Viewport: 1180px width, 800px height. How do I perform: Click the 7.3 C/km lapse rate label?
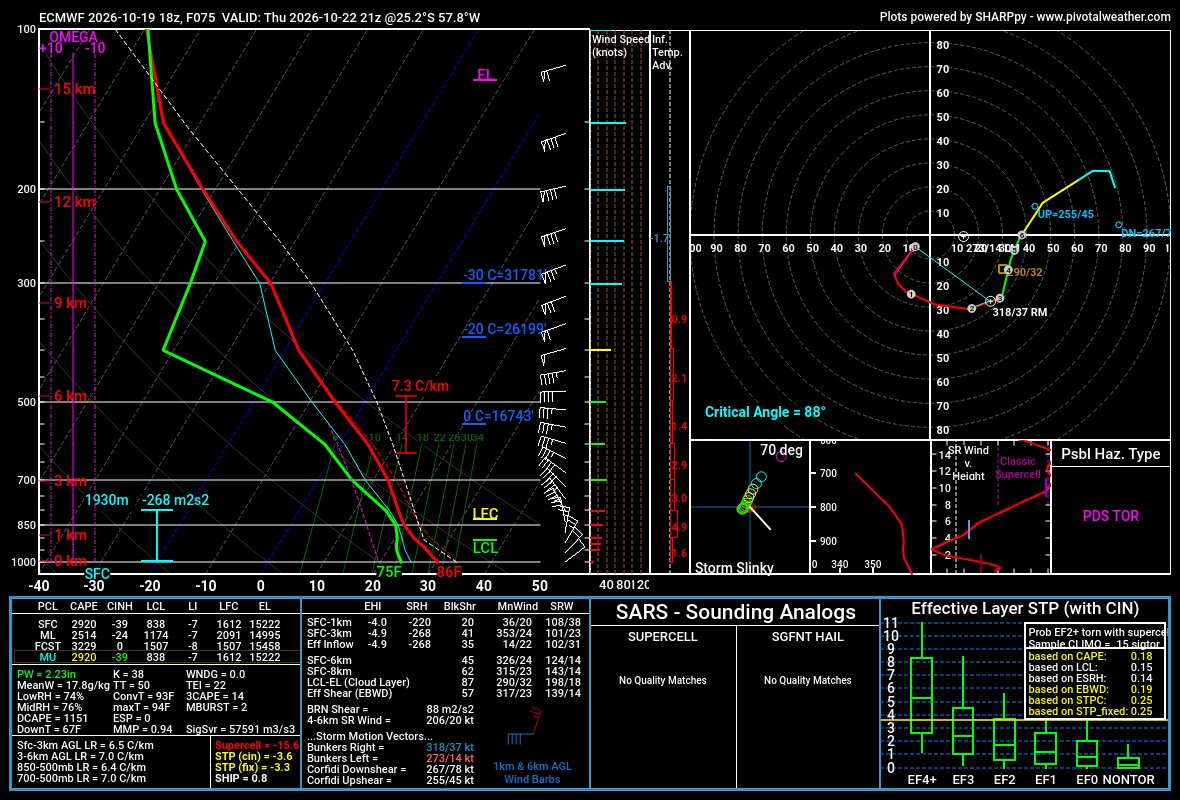[420, 386]
